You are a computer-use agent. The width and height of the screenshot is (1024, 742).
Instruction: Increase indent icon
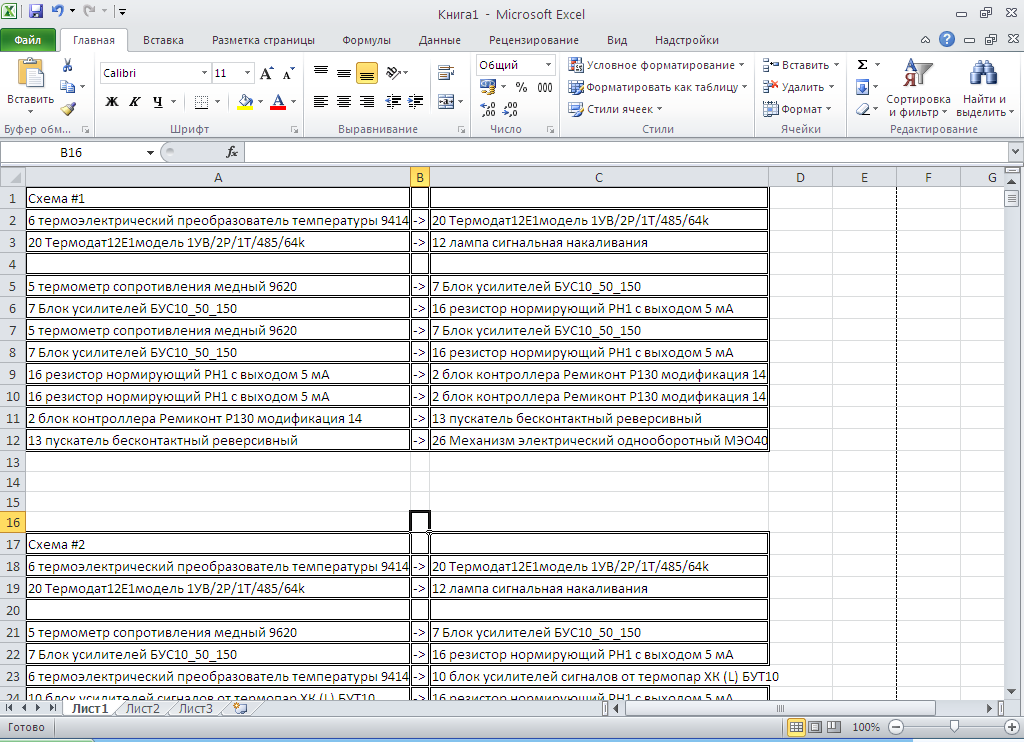coord(415,101)
